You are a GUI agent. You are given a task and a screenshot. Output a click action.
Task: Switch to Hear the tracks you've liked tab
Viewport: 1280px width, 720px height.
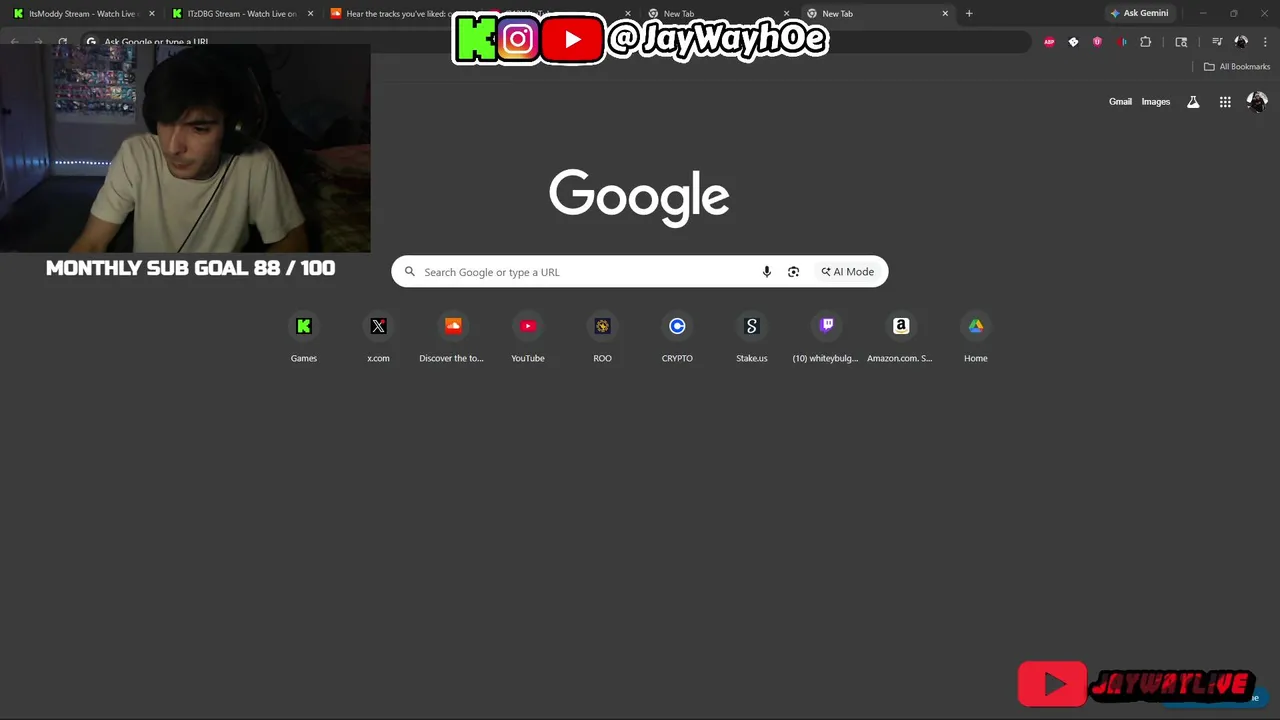coord(400,14)
